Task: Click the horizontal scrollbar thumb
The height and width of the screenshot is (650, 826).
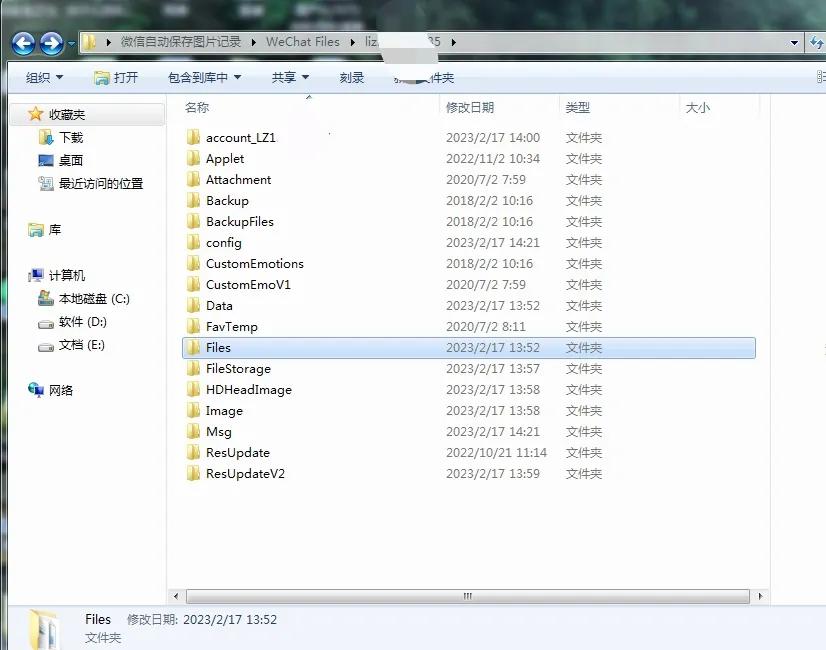Action: pos(468,596)
